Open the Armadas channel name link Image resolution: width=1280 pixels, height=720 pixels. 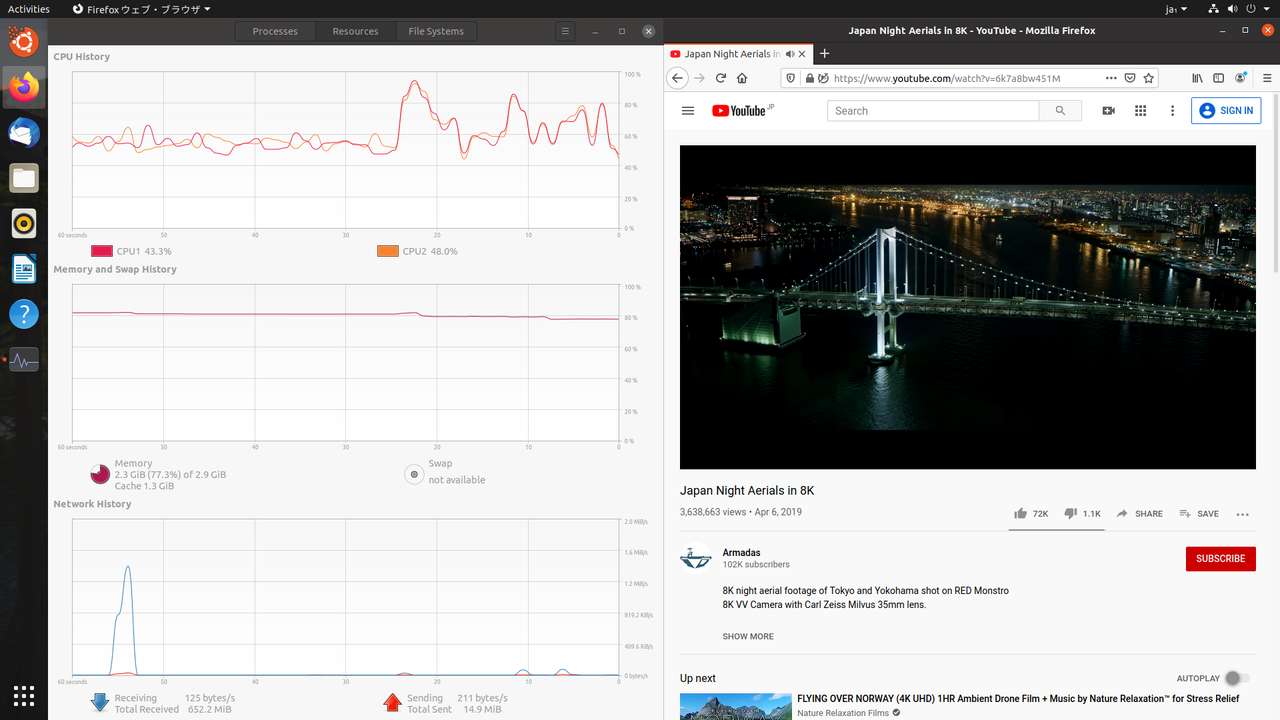pos(742,553)
